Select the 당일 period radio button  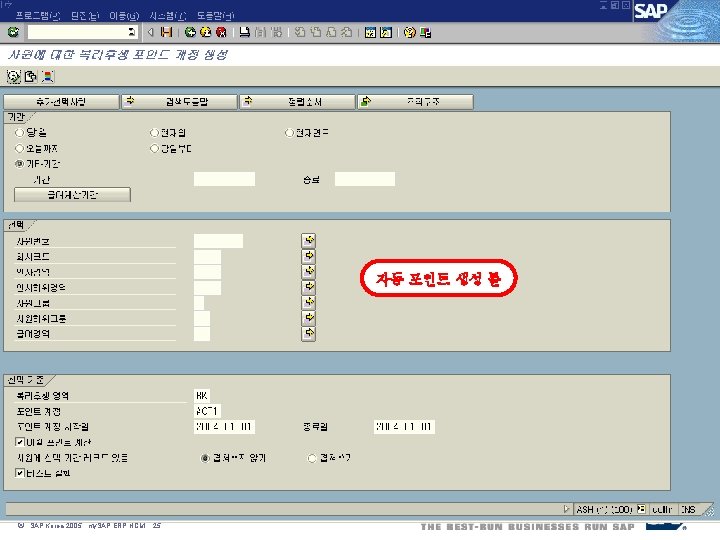[19, 133]
